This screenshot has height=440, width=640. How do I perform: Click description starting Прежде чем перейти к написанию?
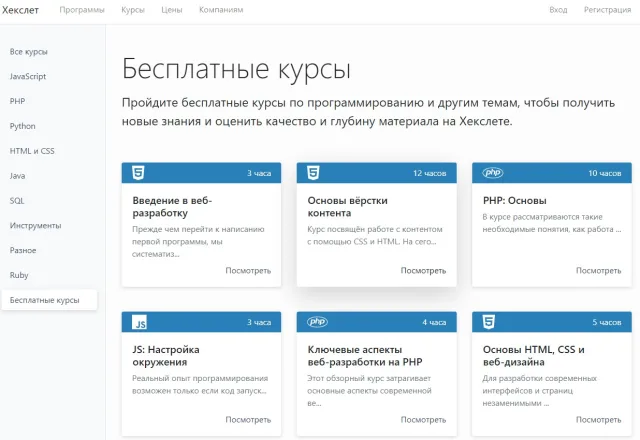click(x=198, y=242)
